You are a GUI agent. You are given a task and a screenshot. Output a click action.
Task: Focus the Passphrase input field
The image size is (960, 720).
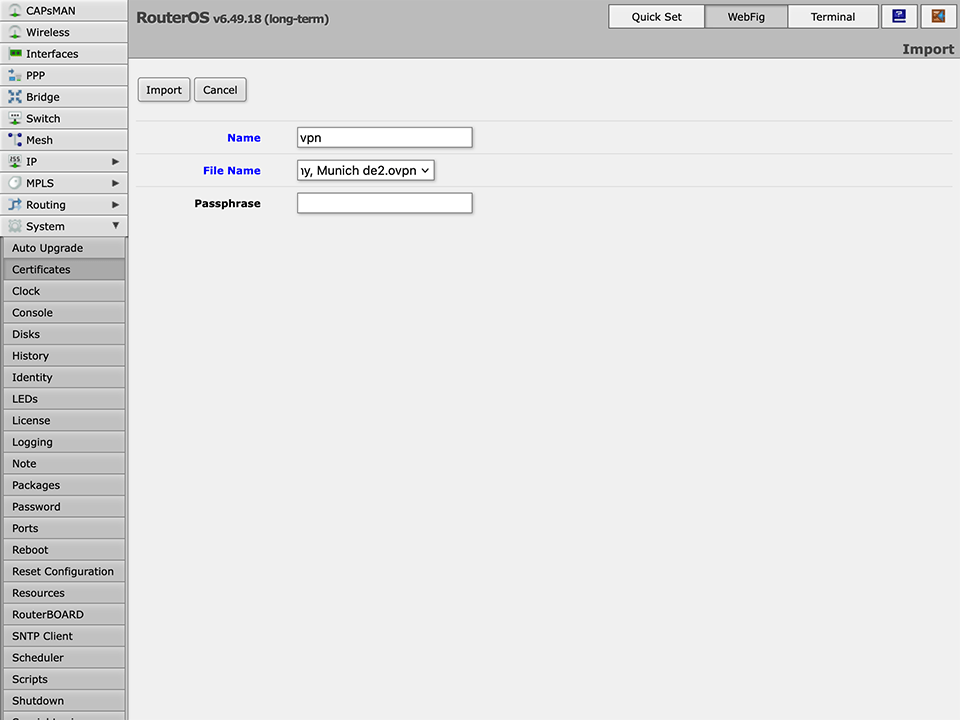tap(384, 203)
